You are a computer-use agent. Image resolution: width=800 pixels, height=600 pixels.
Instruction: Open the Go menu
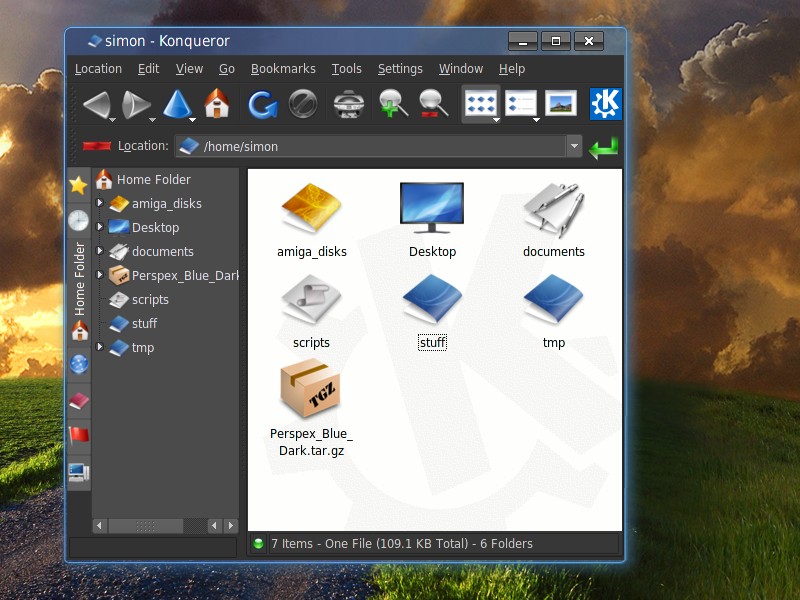coord(227,69)
